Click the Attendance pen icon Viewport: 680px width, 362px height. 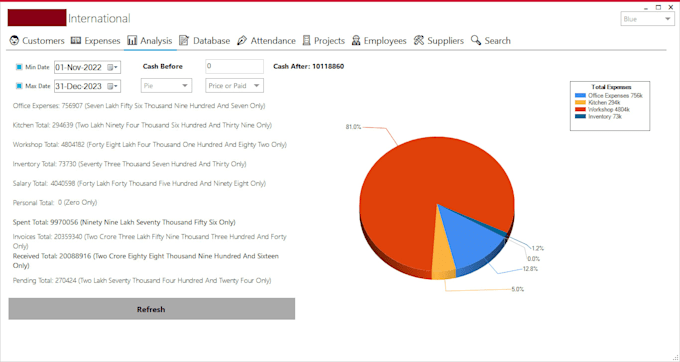tap(242, 41)
